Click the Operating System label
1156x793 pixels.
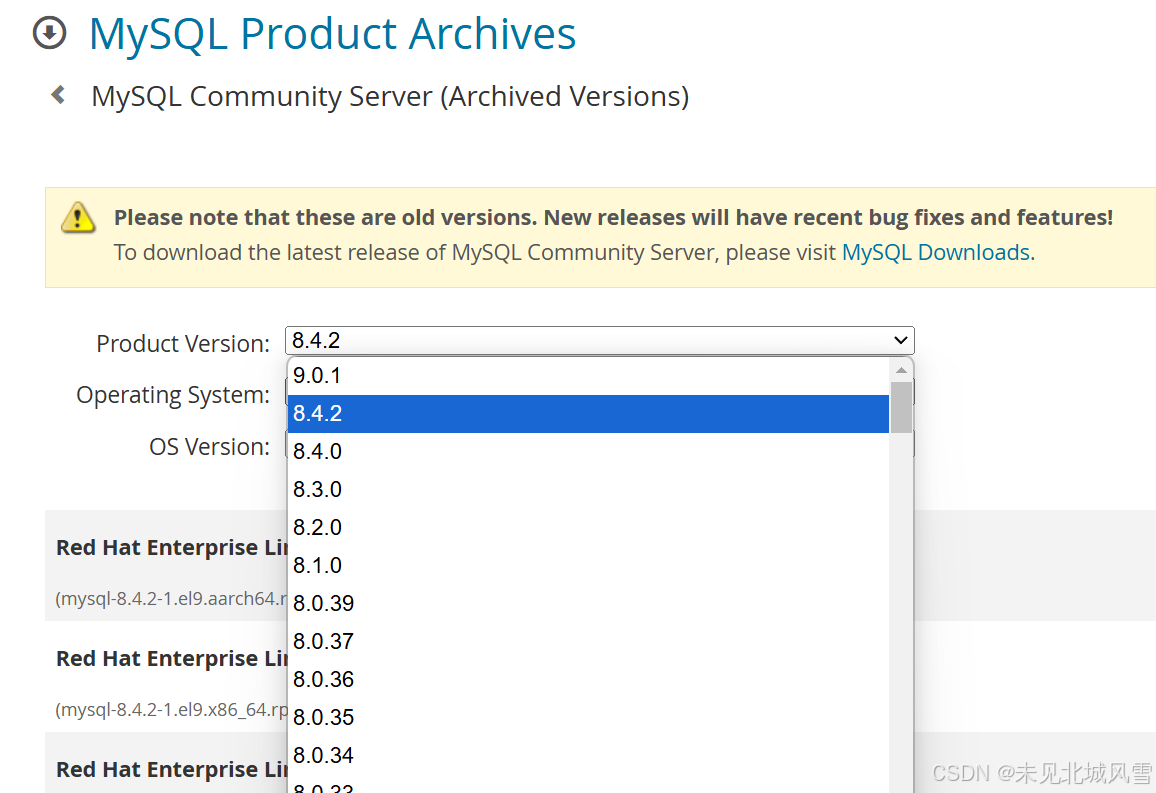click(173, 395)
